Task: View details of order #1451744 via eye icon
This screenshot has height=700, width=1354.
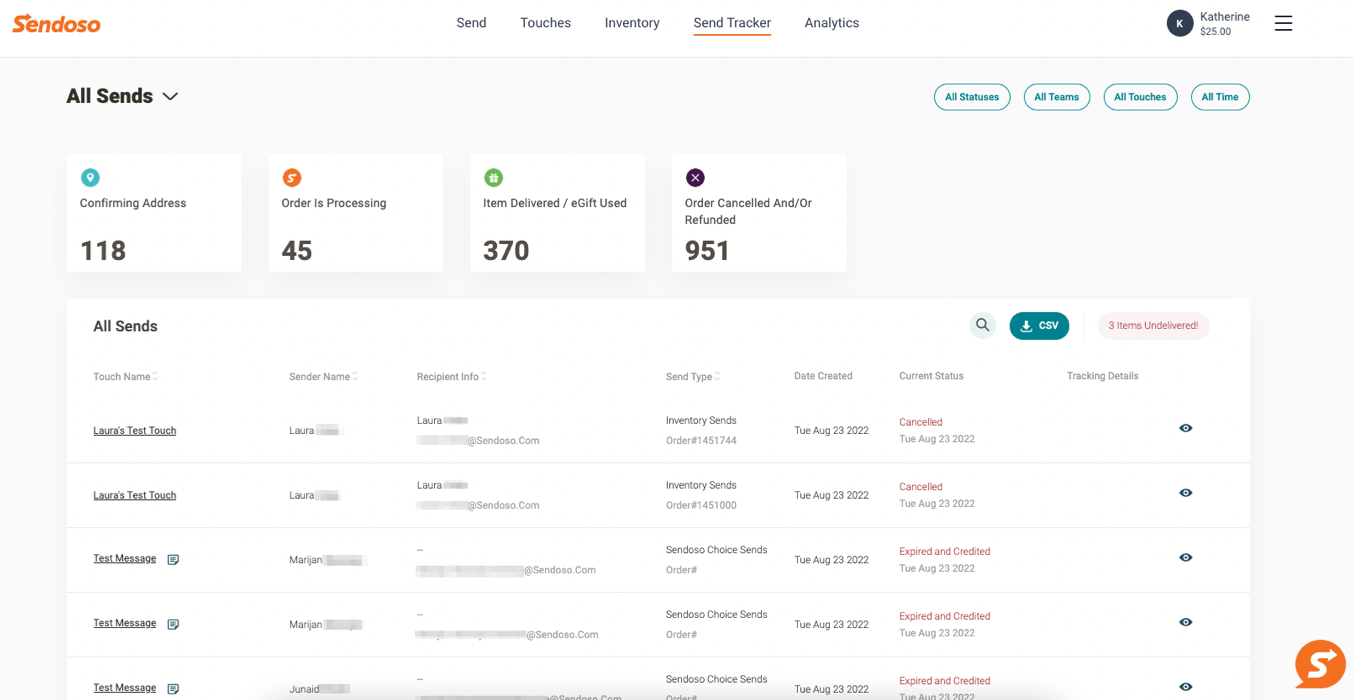Action: [1185, 428]
